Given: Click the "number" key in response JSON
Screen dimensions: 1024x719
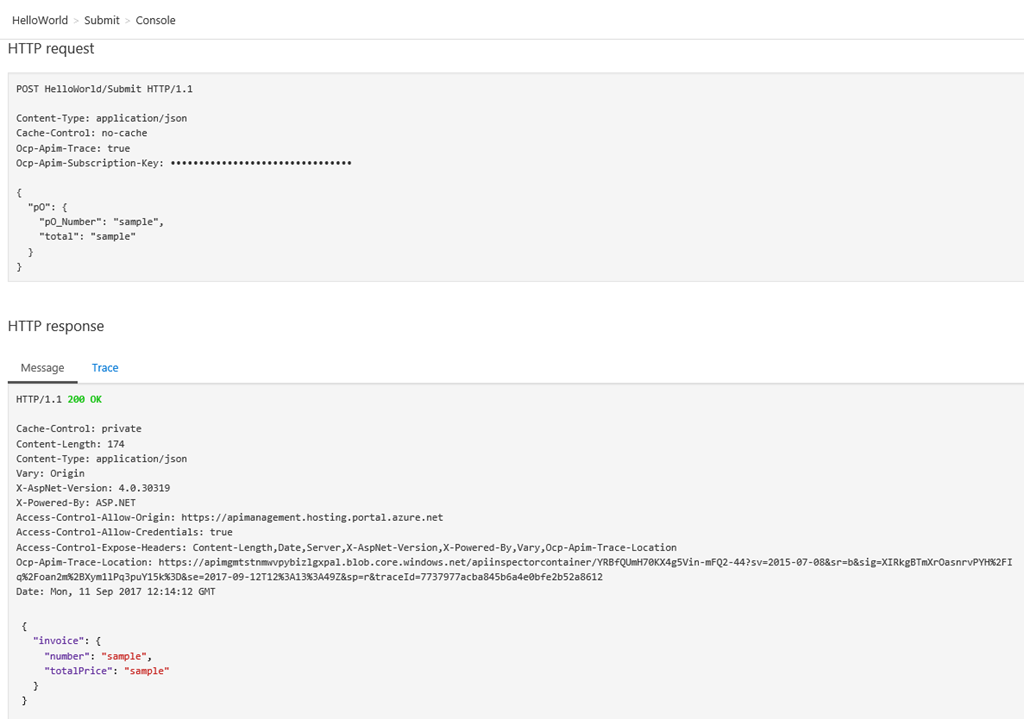Looking at the screenshot, I should (x=67, y=656).
